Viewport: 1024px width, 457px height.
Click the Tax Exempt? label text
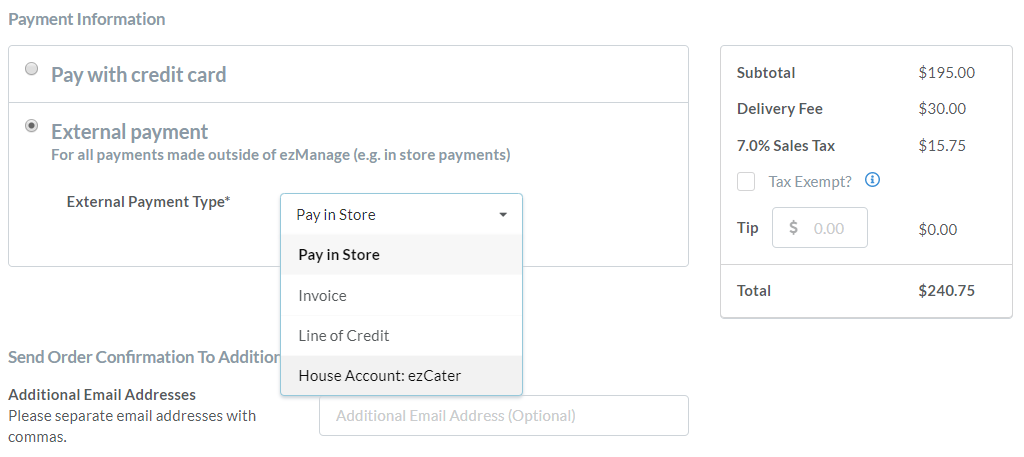pyautogui.click(x=810, y=181)
